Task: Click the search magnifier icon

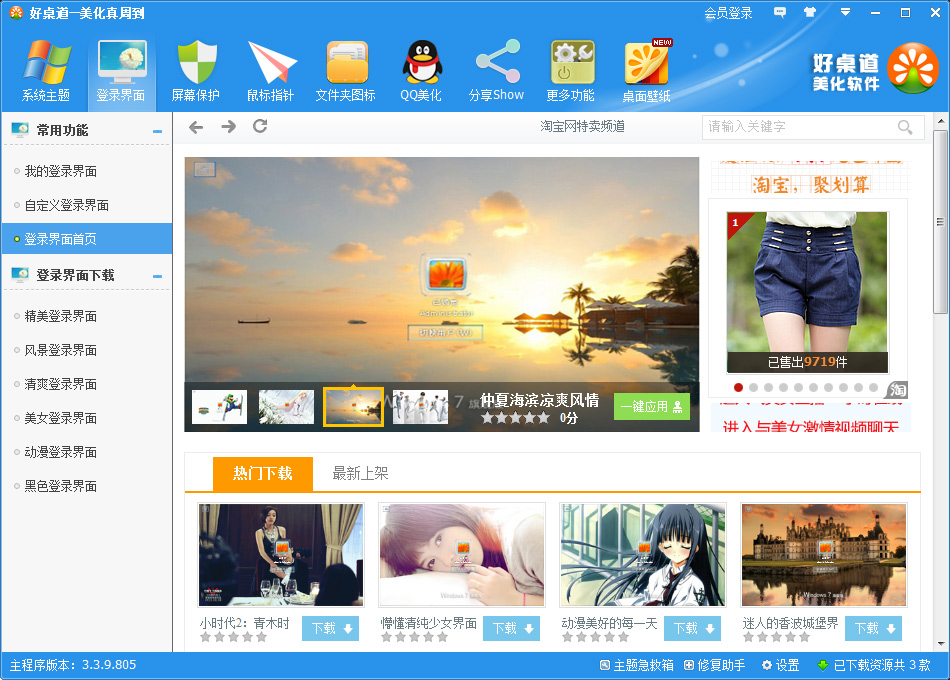Action: click(905, 127)
